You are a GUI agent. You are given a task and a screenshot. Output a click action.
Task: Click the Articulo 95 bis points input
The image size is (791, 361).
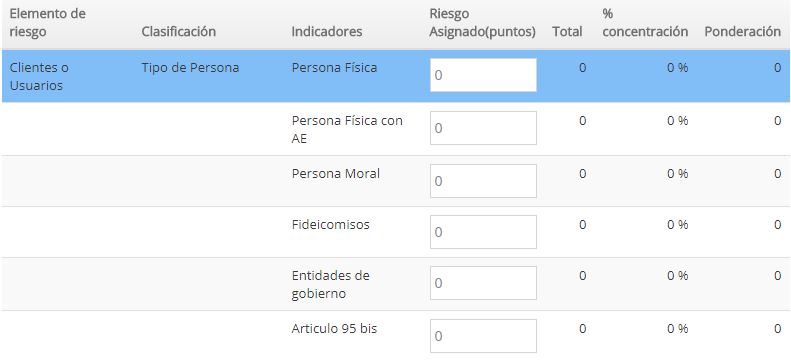(483, 336)
